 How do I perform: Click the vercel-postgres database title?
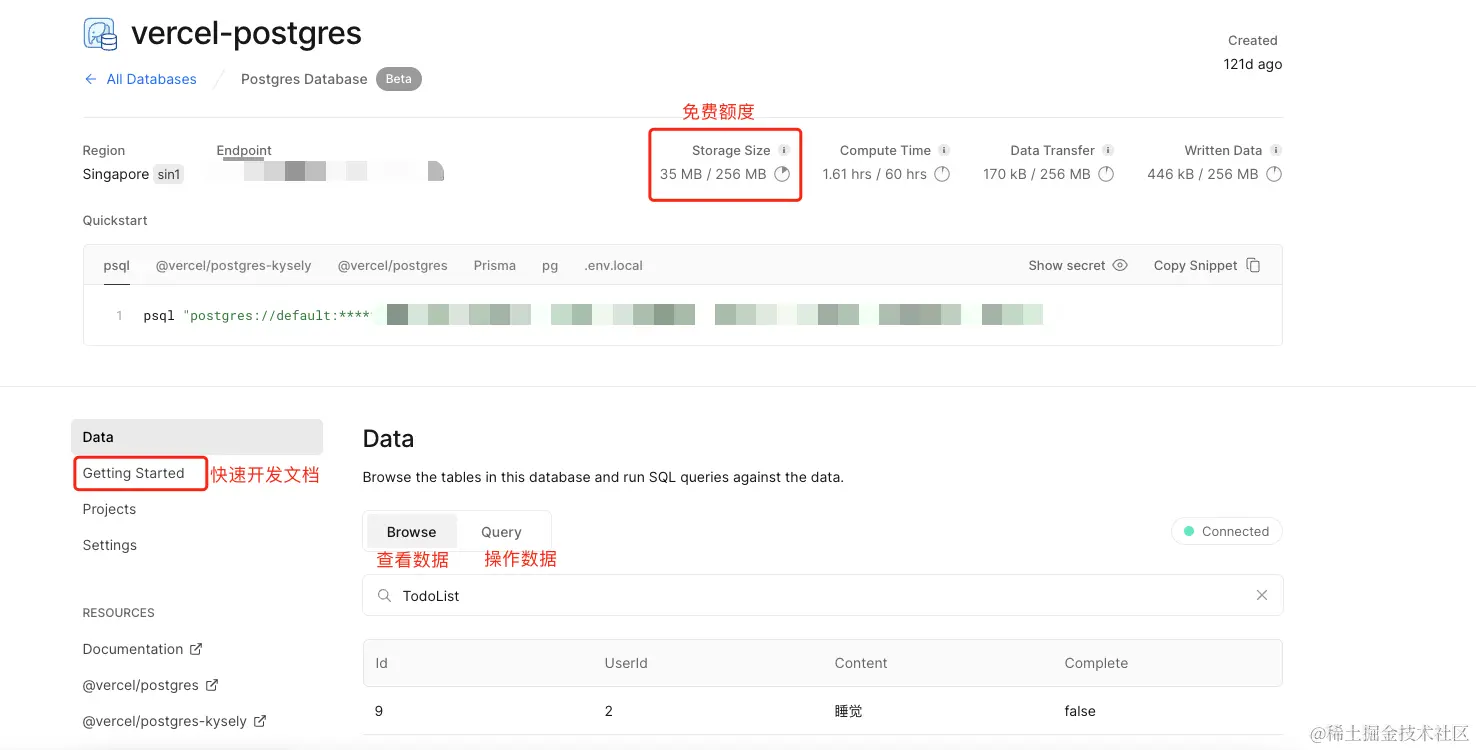click(x=246, y=34)
